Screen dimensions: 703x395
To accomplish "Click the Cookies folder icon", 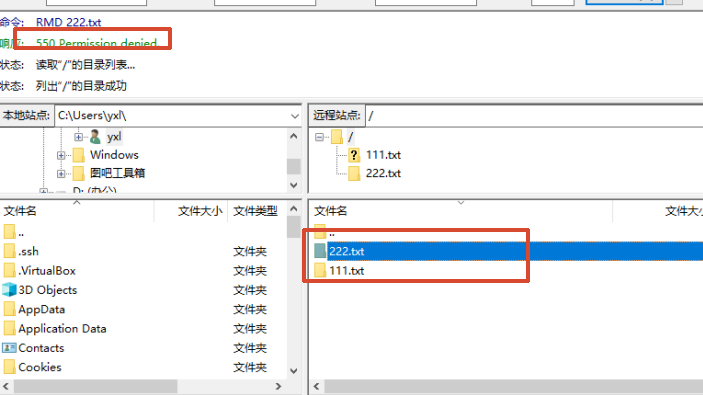I will 9,367.
